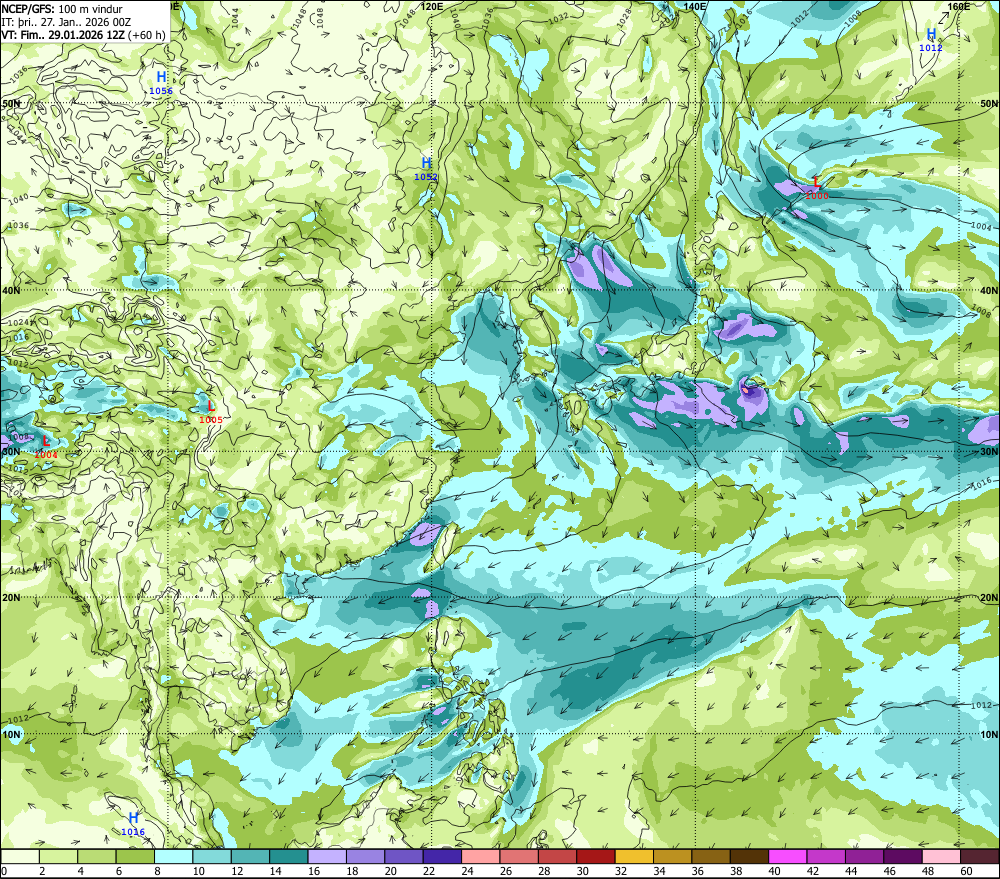This screenshot has height=879, width=1000.
Task: Click the 160E longitude label
Action: pyautogui.click(x=959, y=6)
